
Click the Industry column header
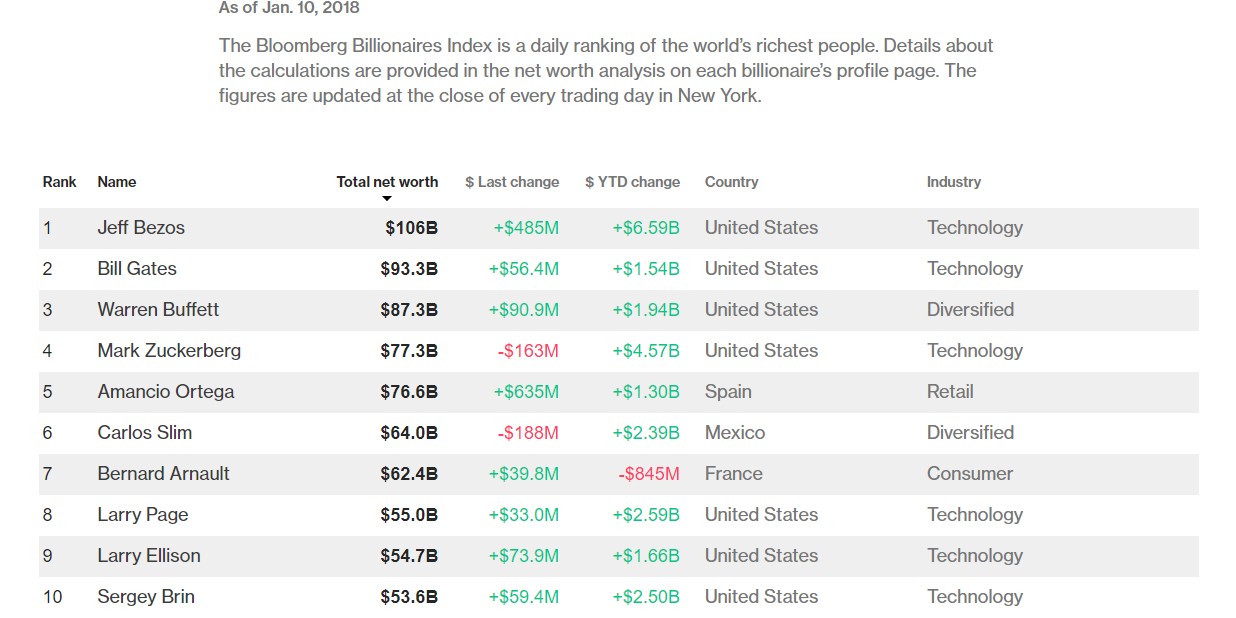(953, 182)
